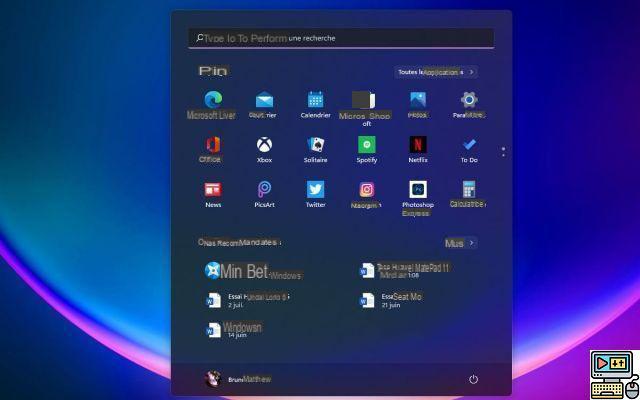Screen dimensions: 640x400
Task: Open the all applications list button
Action: point(436,72)
